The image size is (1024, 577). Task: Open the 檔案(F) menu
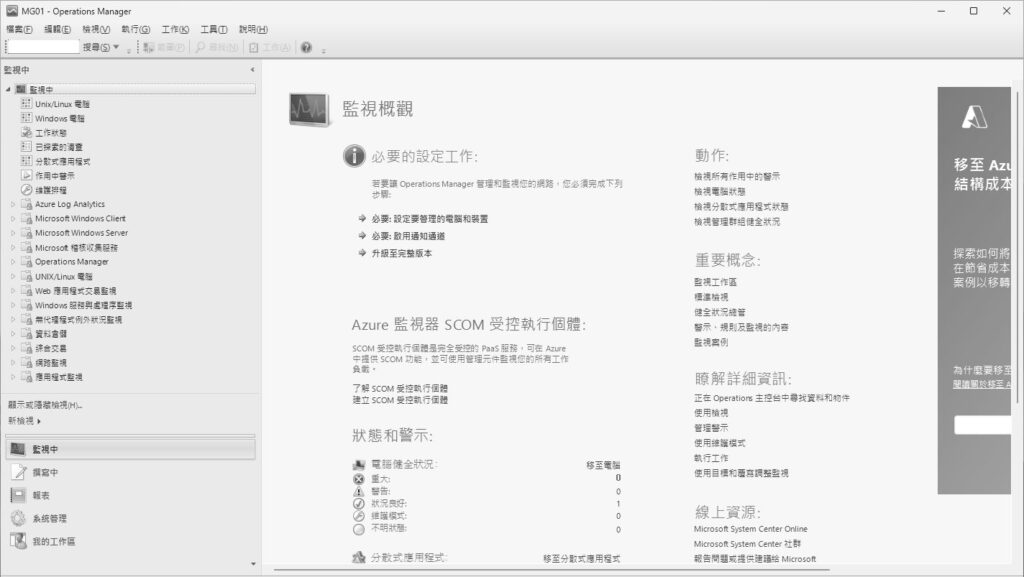[19, 29]
